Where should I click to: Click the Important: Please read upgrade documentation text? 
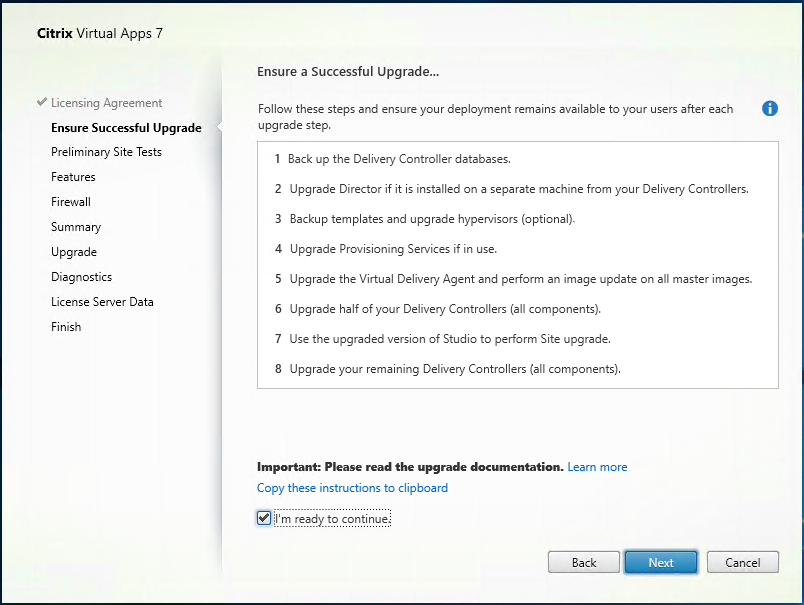click(410, 467)
